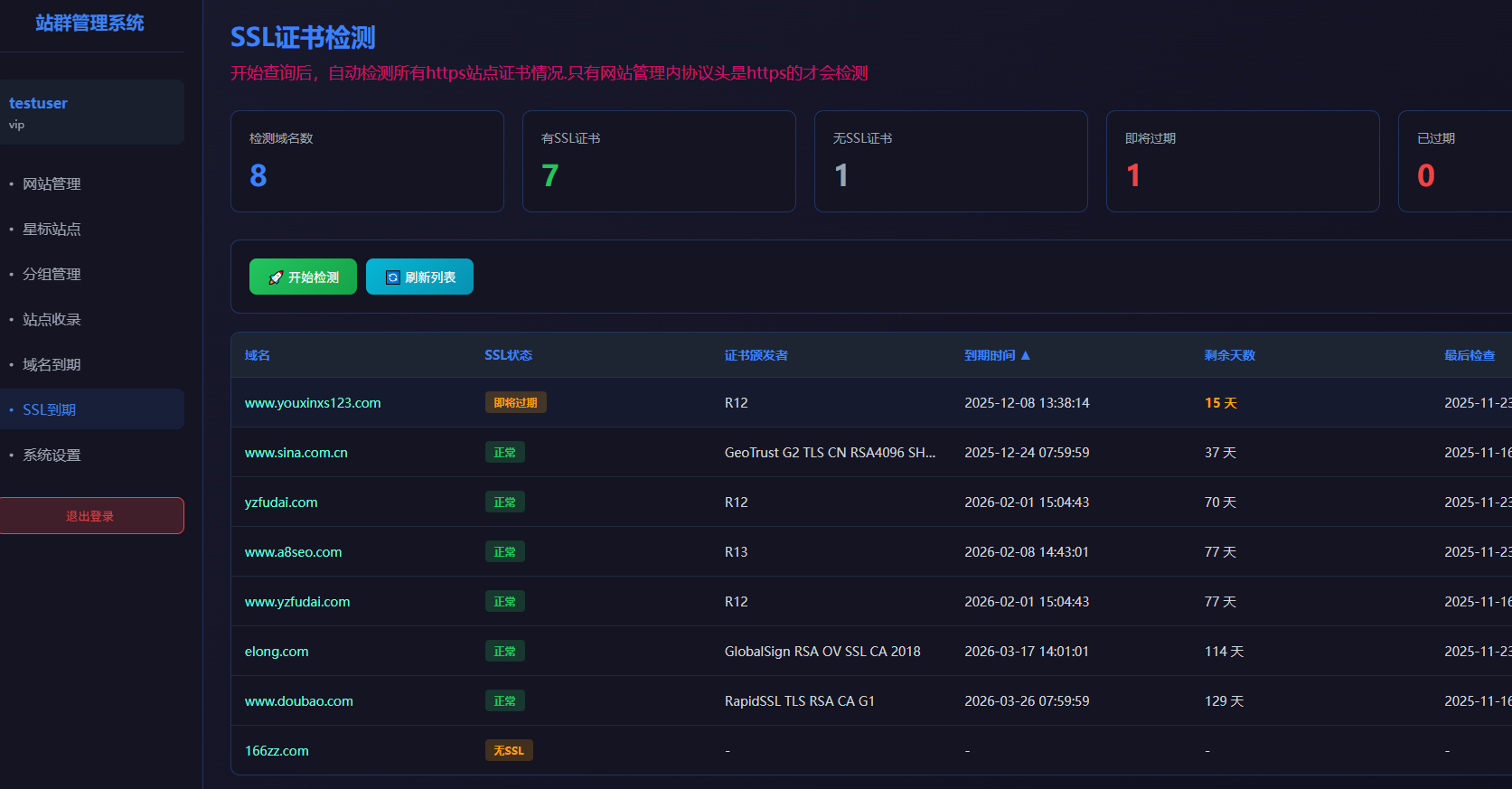Image resolution: width=1512 pixels, height=789 pixels.
Task: Go to 星标站点 sidebar item
Action: tap(52, 229)
